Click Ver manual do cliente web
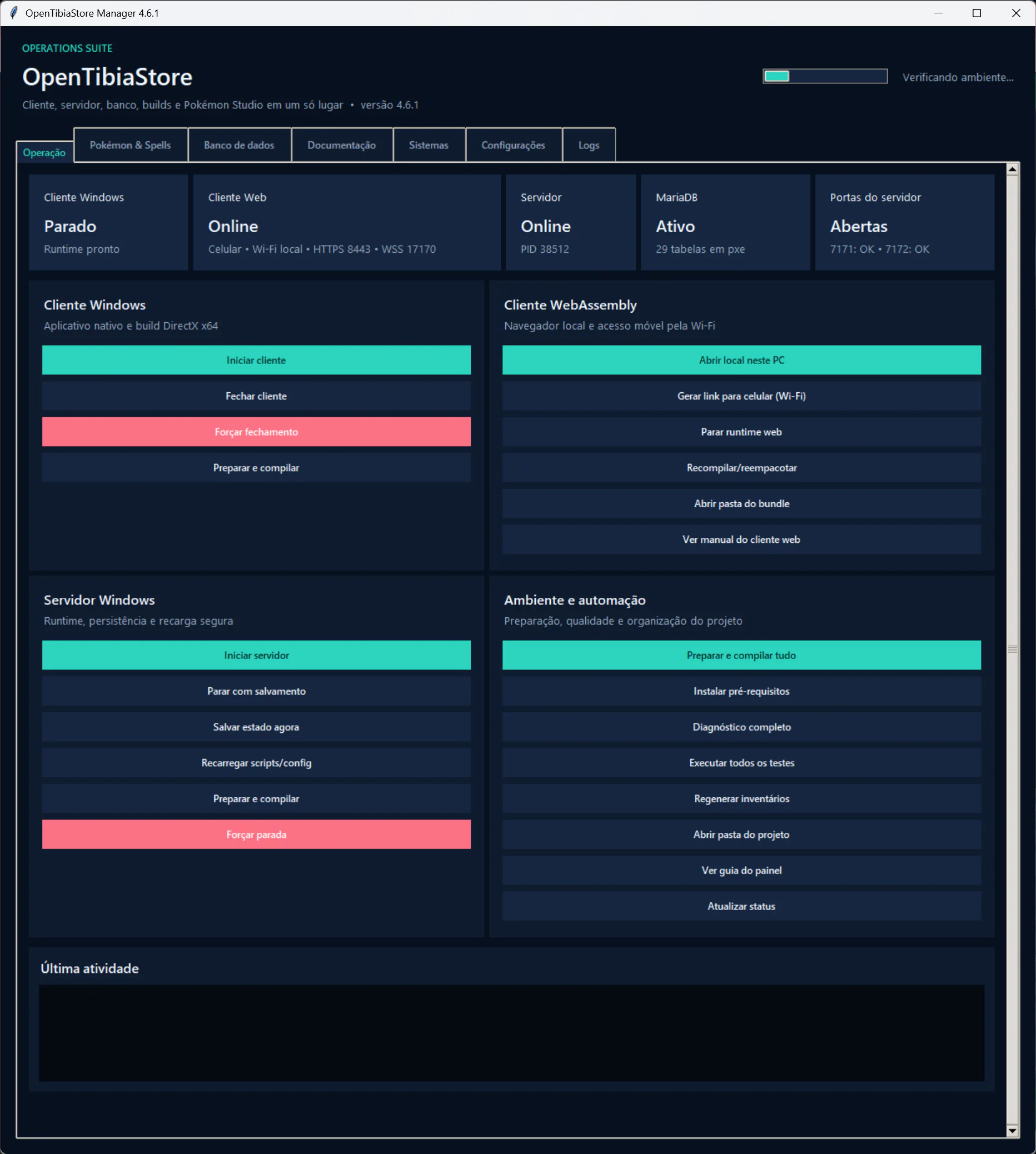Viewport: 1036px width, 1154px height. click(742, 539)
